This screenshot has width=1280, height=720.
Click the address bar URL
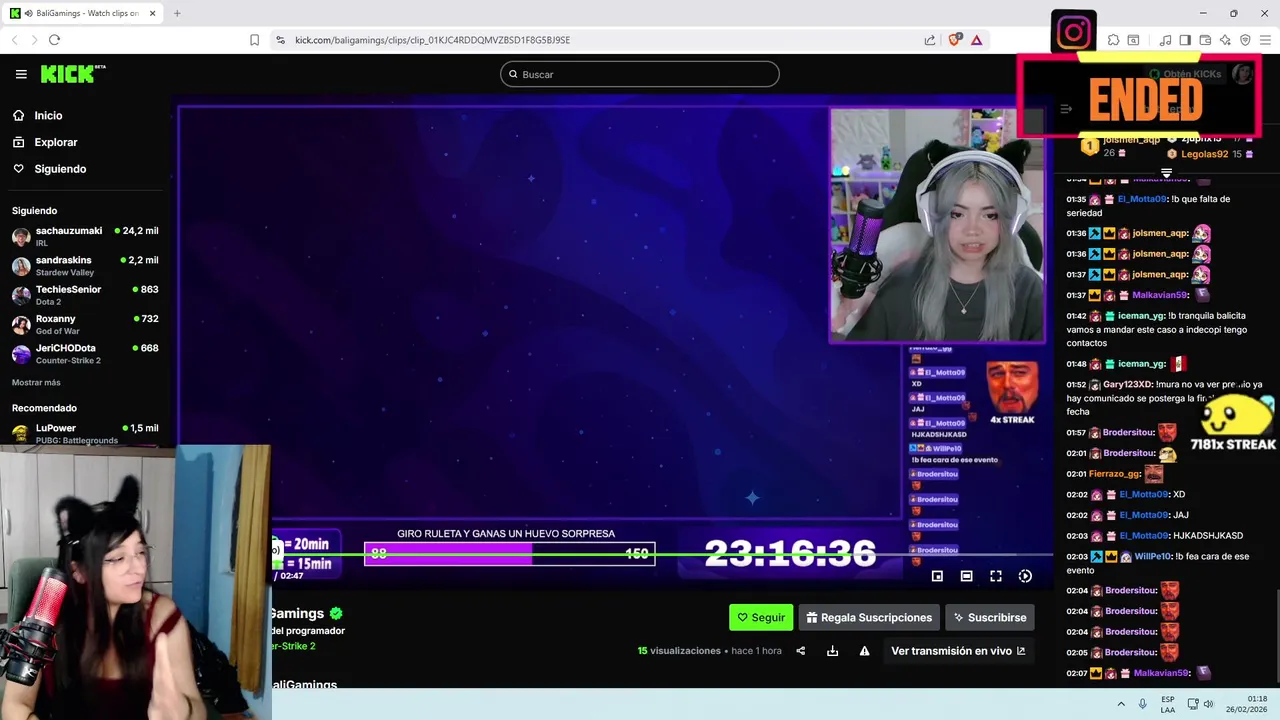tap(432, 40)
